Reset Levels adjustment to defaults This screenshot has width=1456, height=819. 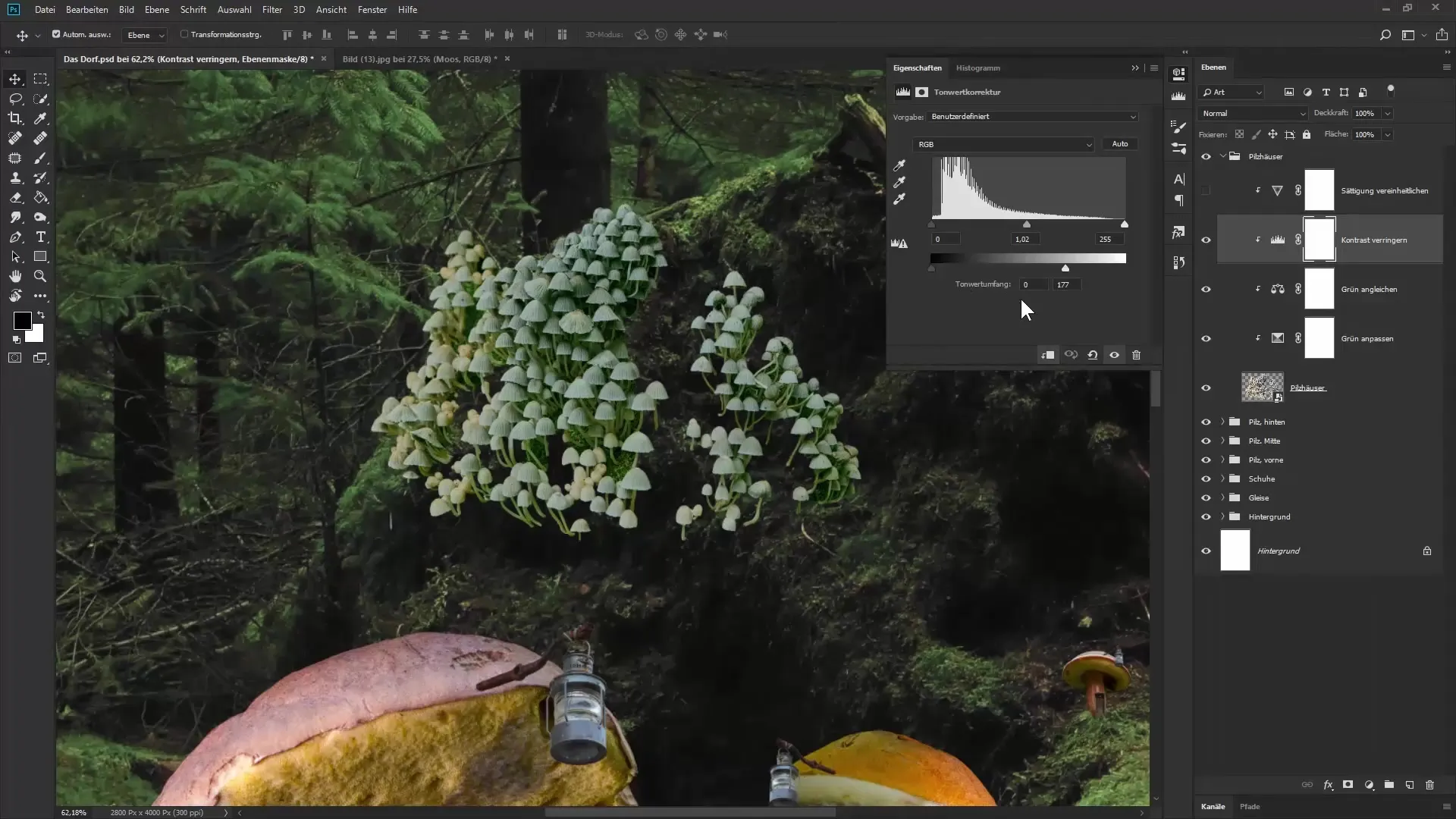1093,355
